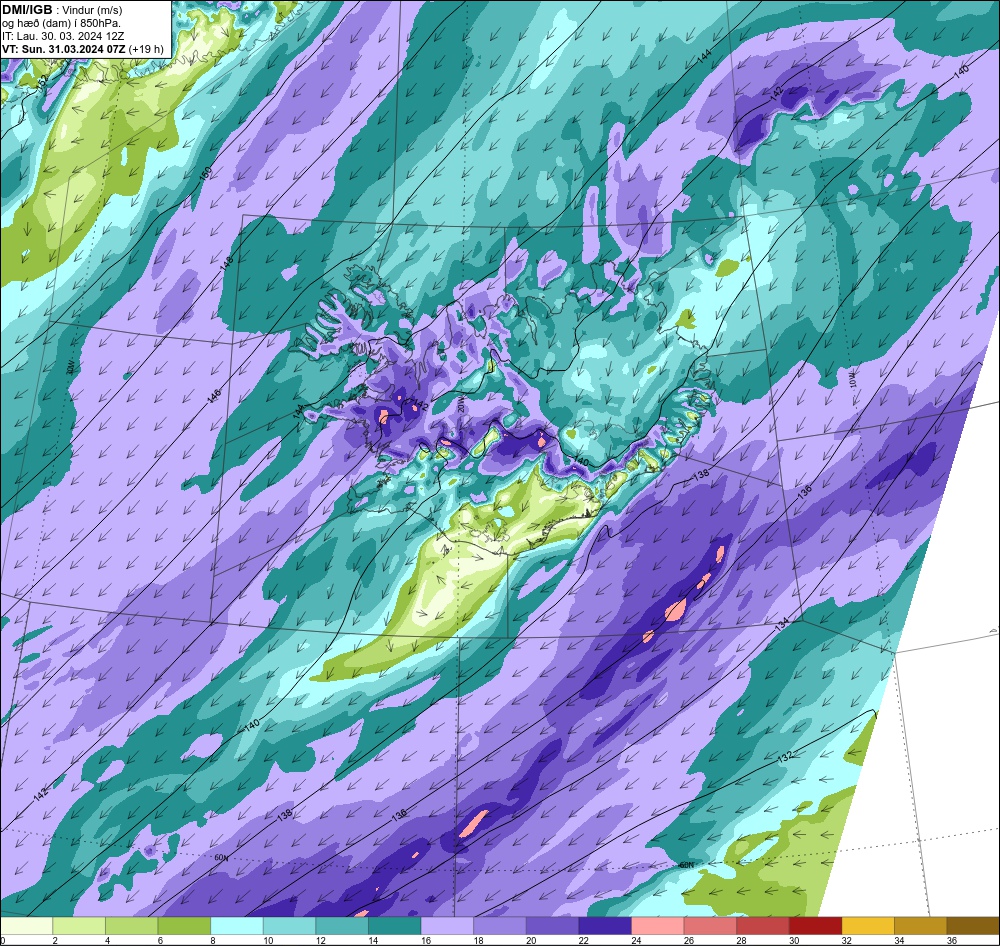The height and width of the screenshot is (946, 1000).
Task: Select the '150' contour label on the map
Action: coord(205,174)
